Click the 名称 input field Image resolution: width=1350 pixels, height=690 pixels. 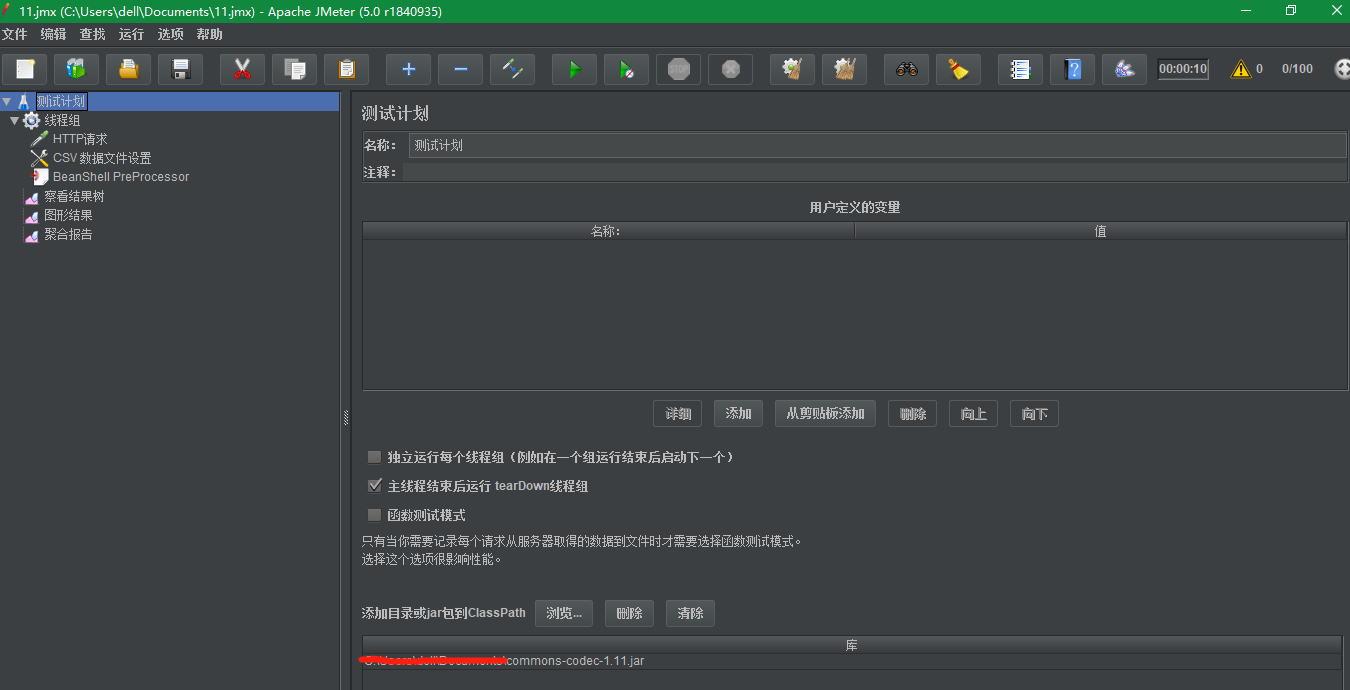coord(878,145)
